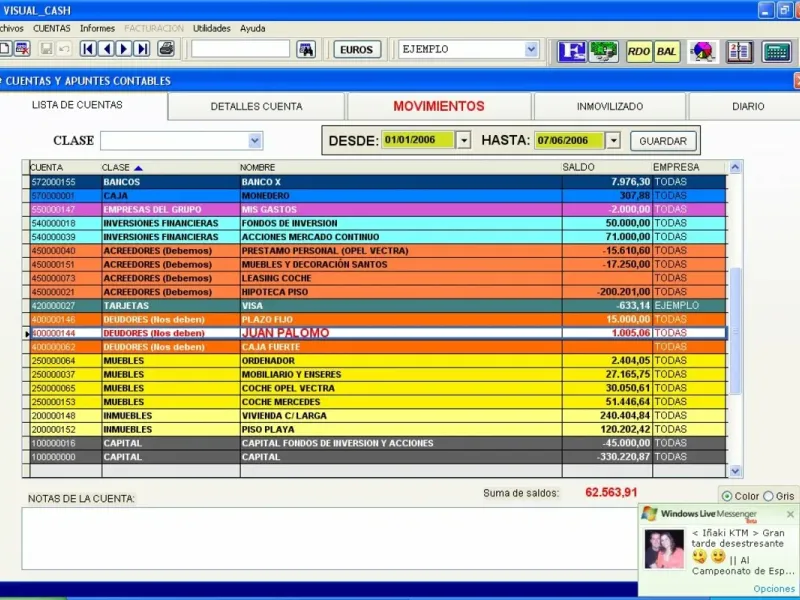
Task: Open the EJEMPLO company dropdown
Action: (531, 49)
